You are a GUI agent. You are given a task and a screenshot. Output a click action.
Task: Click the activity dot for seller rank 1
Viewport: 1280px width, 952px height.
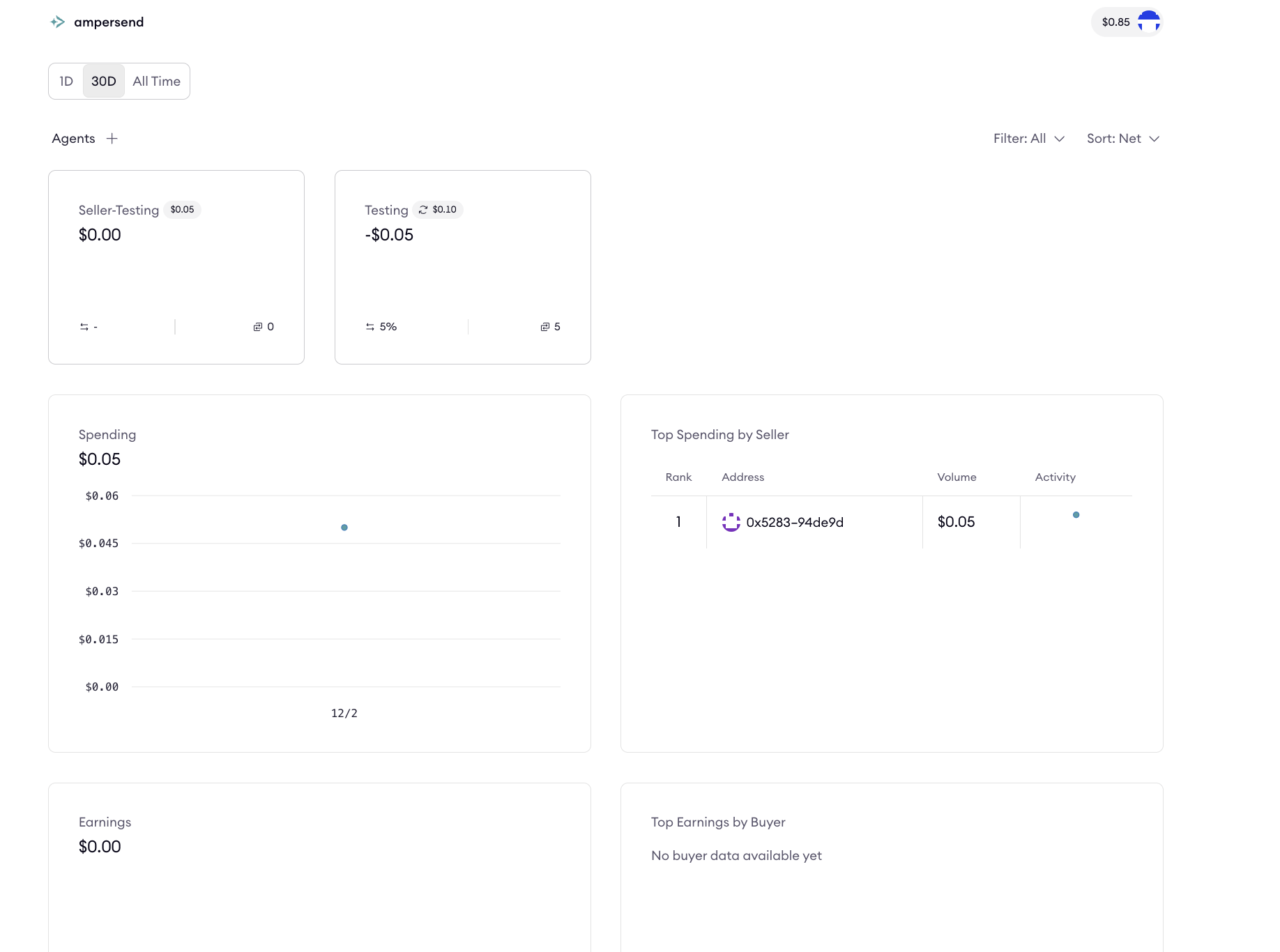point(1076,514)
